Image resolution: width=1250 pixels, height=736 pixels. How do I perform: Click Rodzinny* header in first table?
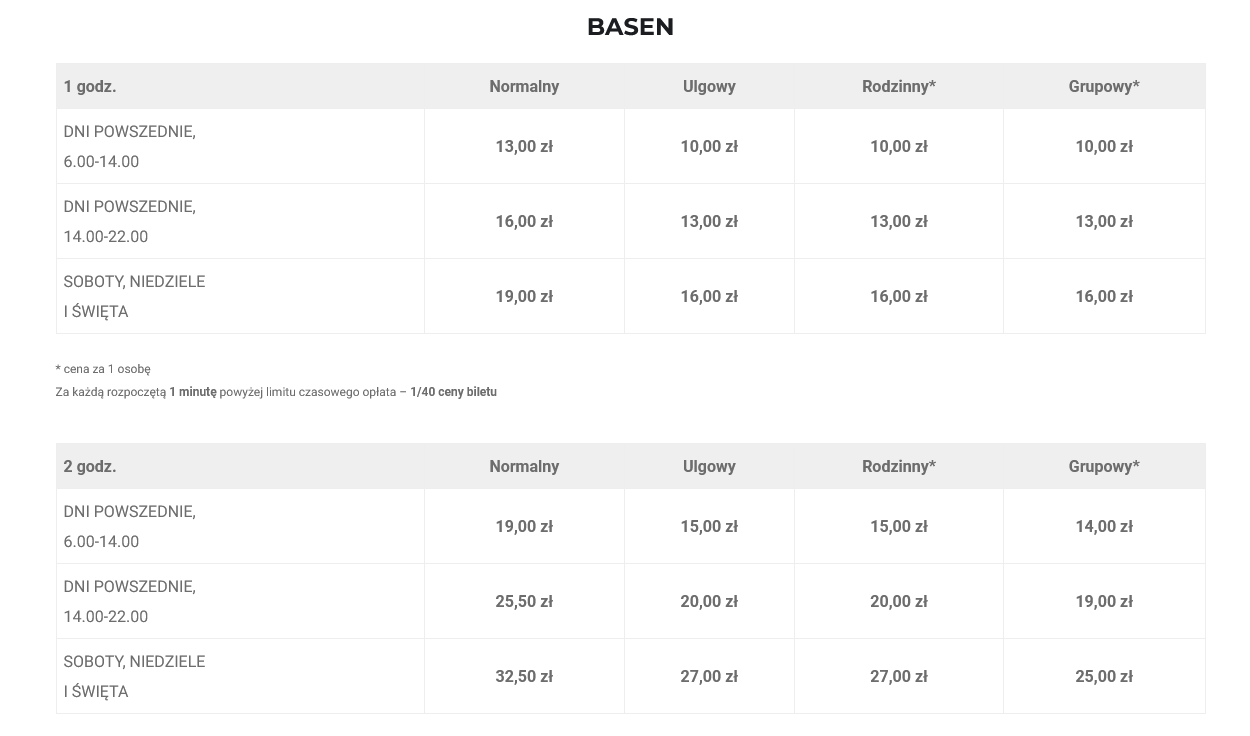pos(898,86)
